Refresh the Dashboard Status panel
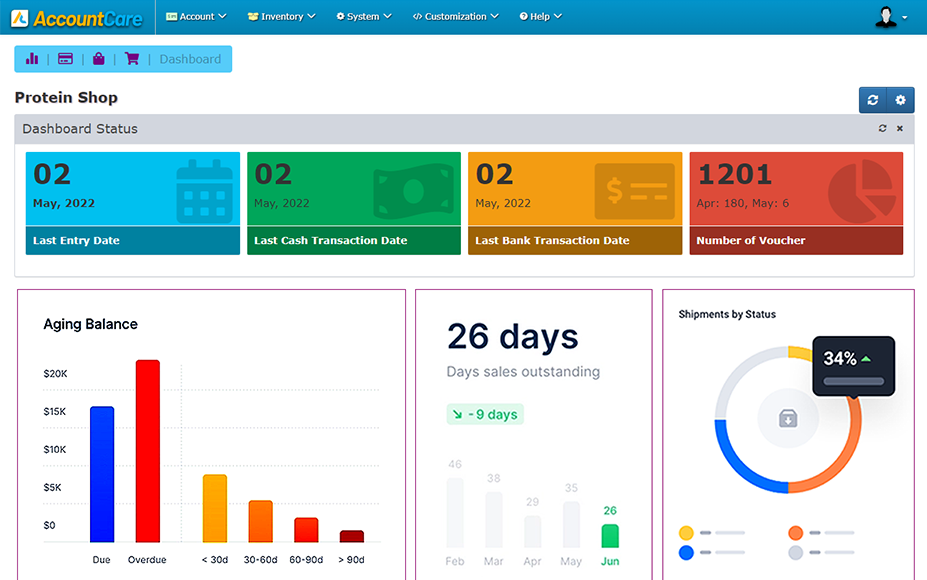Screen dimensions: 927x580 click(x=882, y=129)
